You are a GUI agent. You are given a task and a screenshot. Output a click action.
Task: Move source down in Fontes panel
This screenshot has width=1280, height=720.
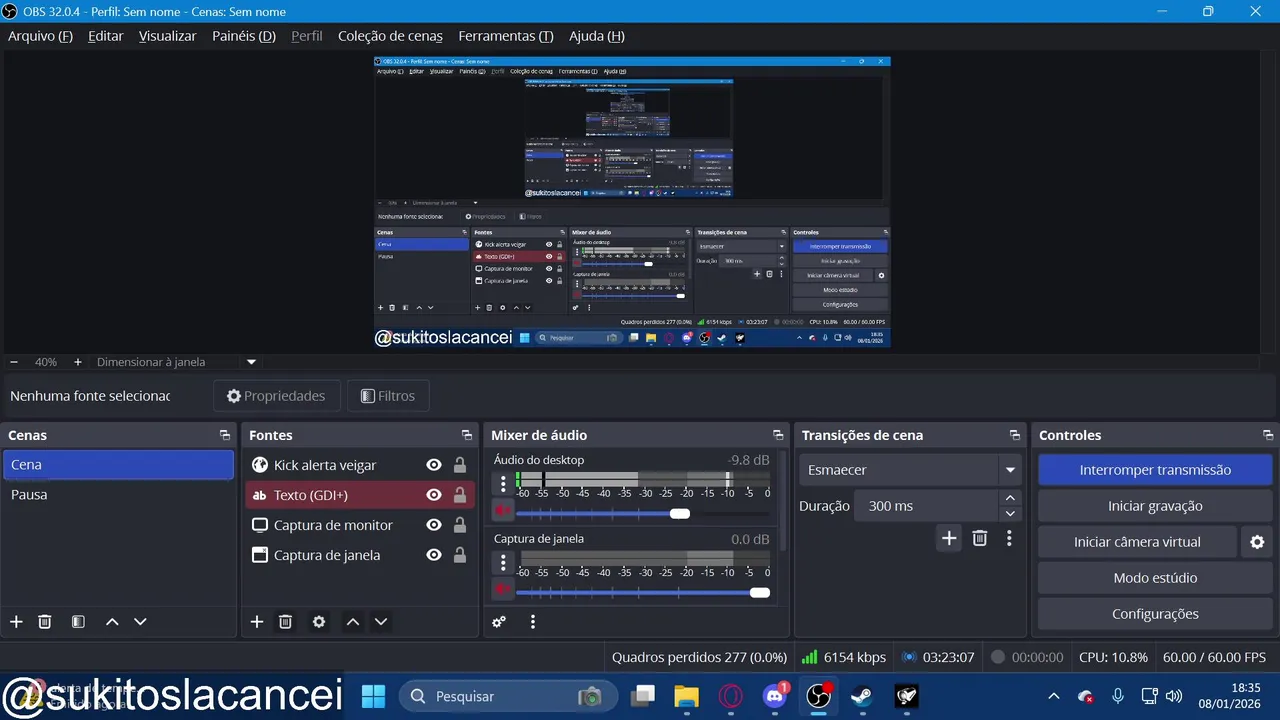pos(381,622)
